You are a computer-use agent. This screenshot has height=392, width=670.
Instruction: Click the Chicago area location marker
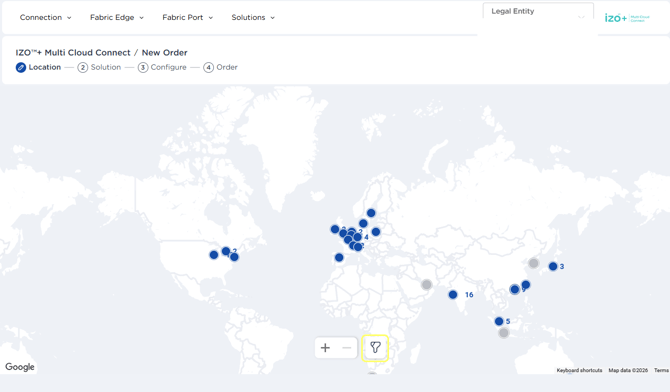(214, 255)
